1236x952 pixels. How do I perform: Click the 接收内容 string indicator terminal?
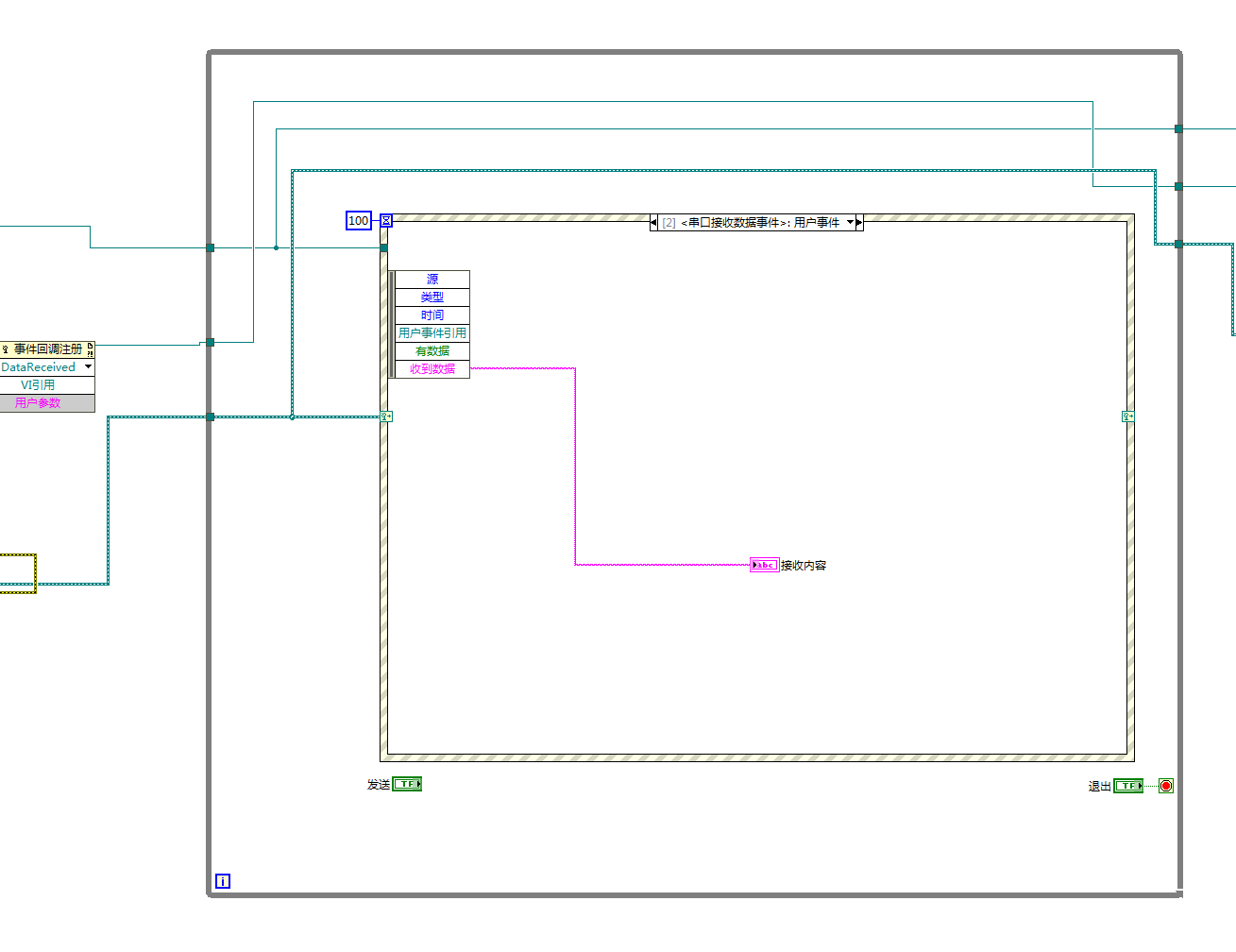(764, 565)
